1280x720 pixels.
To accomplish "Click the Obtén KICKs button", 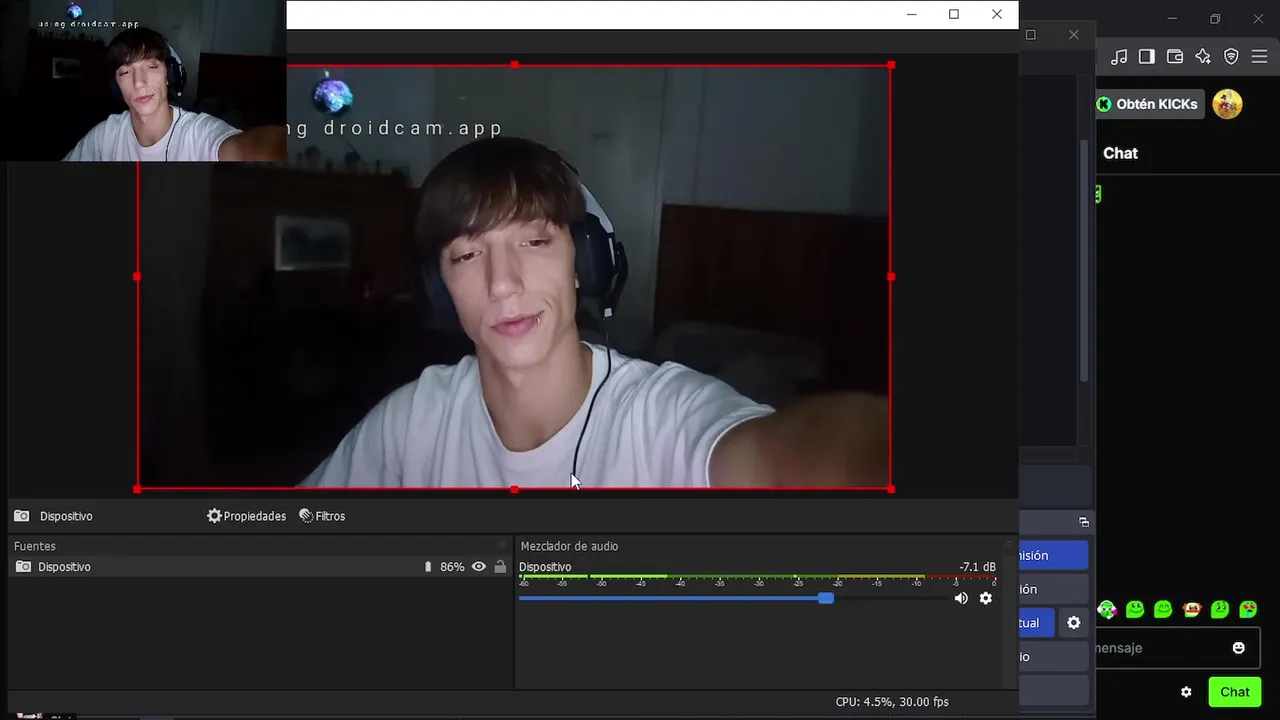I will 1148,104.
